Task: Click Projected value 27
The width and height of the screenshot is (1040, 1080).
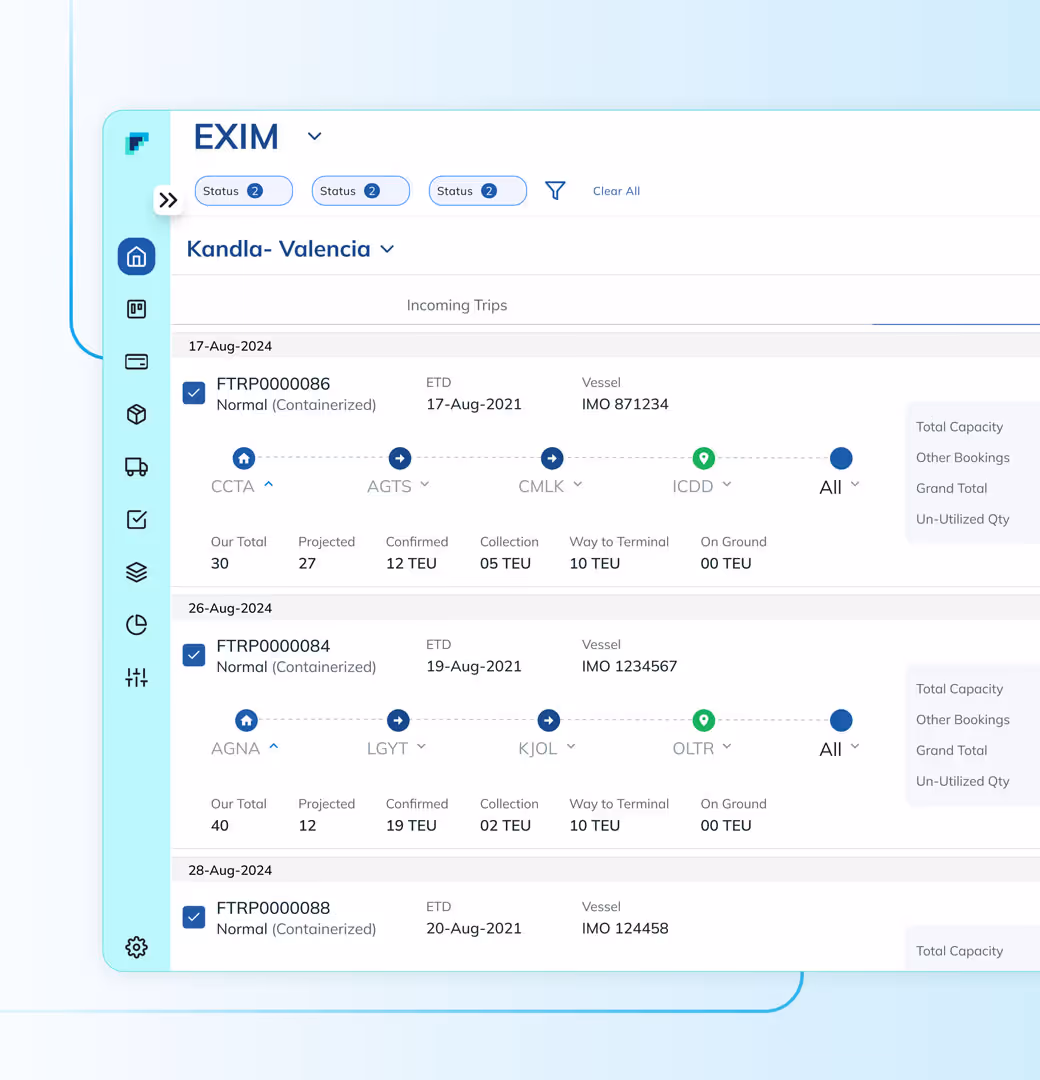Action: (307, 563)
